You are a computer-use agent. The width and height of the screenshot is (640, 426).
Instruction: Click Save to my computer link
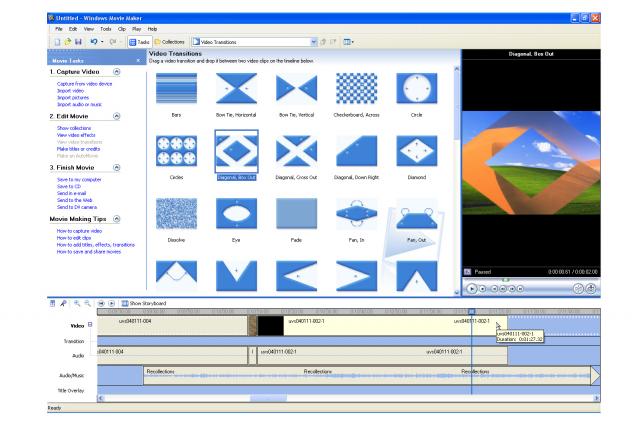pos(79,180)
